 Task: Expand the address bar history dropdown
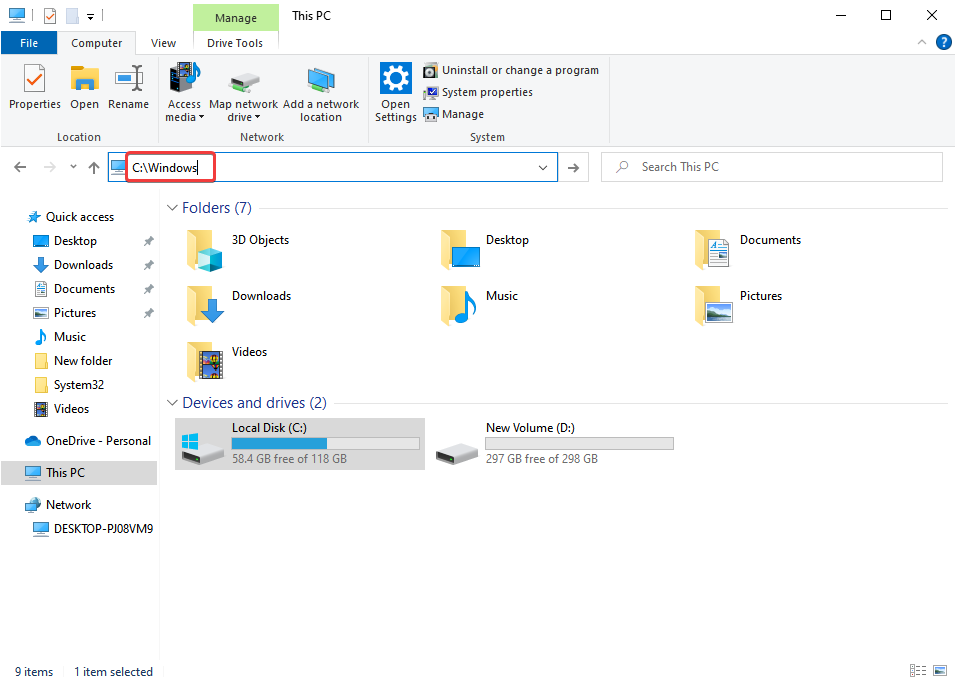pos(543,168)
